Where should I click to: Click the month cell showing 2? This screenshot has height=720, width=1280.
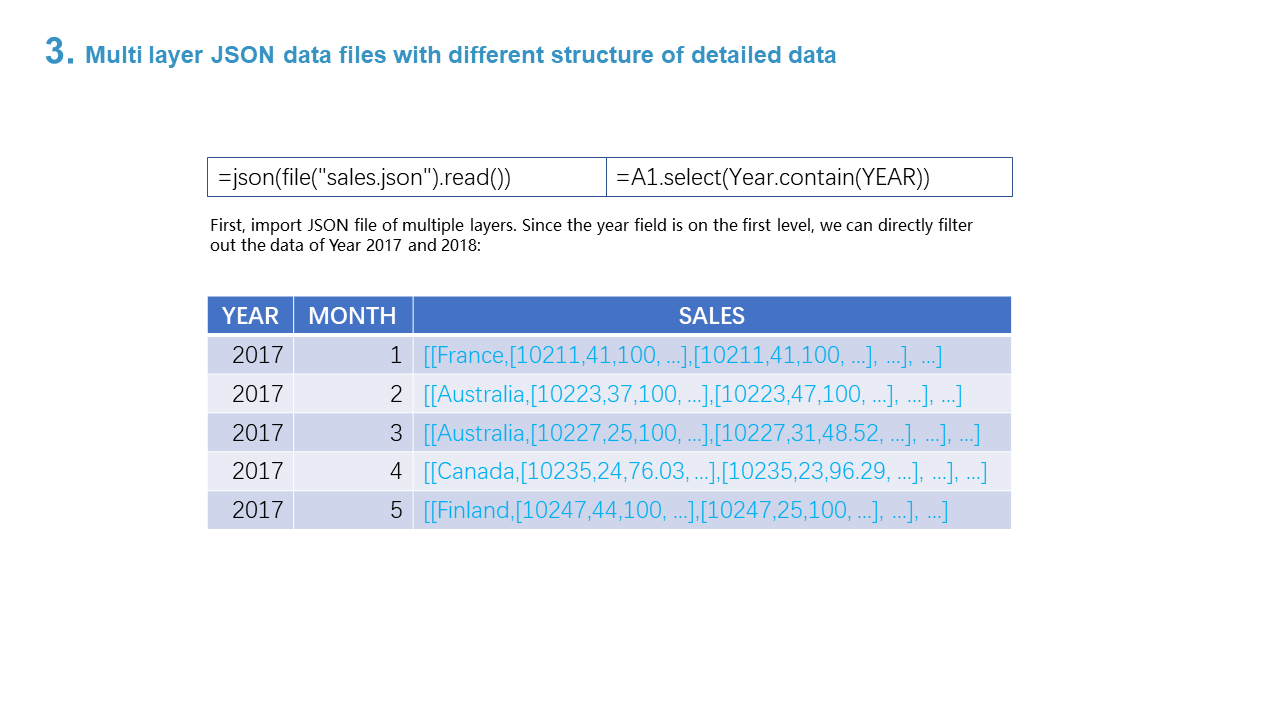pyautogui.click(x=353, y=394)
